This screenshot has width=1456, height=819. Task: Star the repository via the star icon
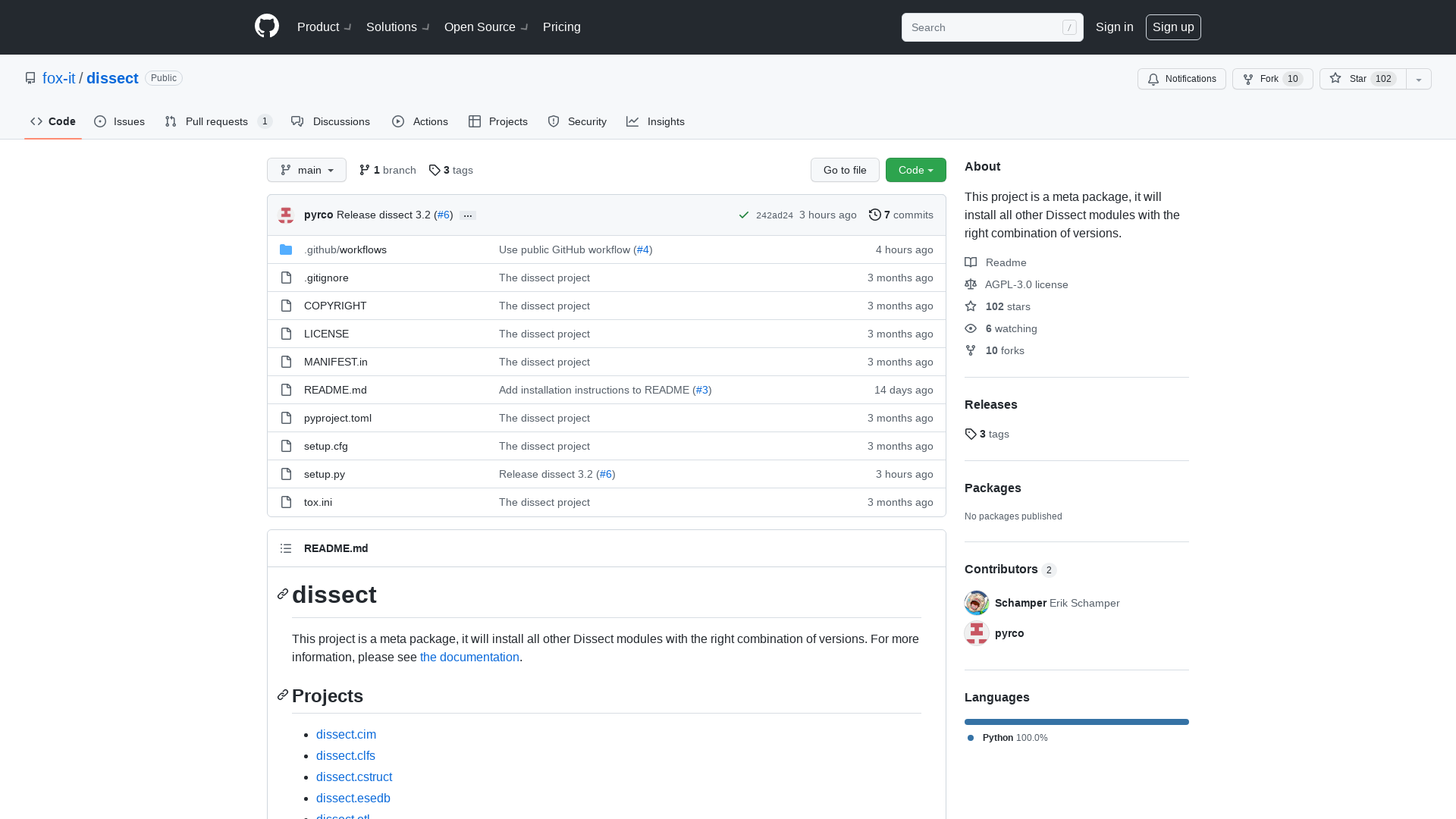1334,79
